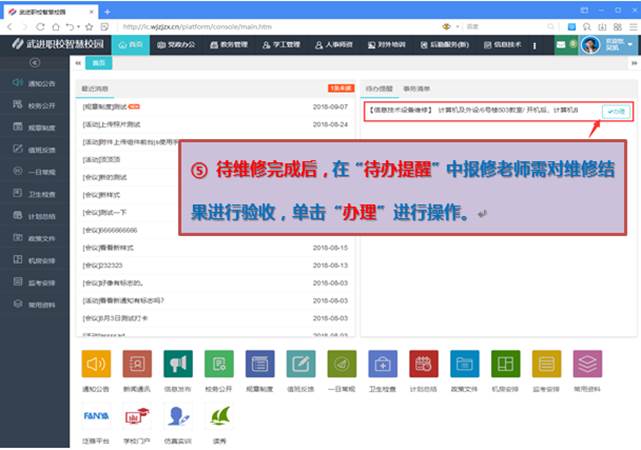
Task: Open the 学校门户 shortcut
Action: tap(137, 416)
